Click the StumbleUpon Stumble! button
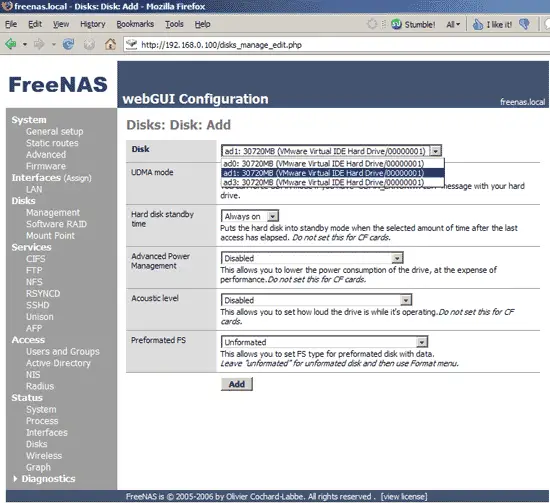This screenshot has height=503, width=550. tap(413, 24)
